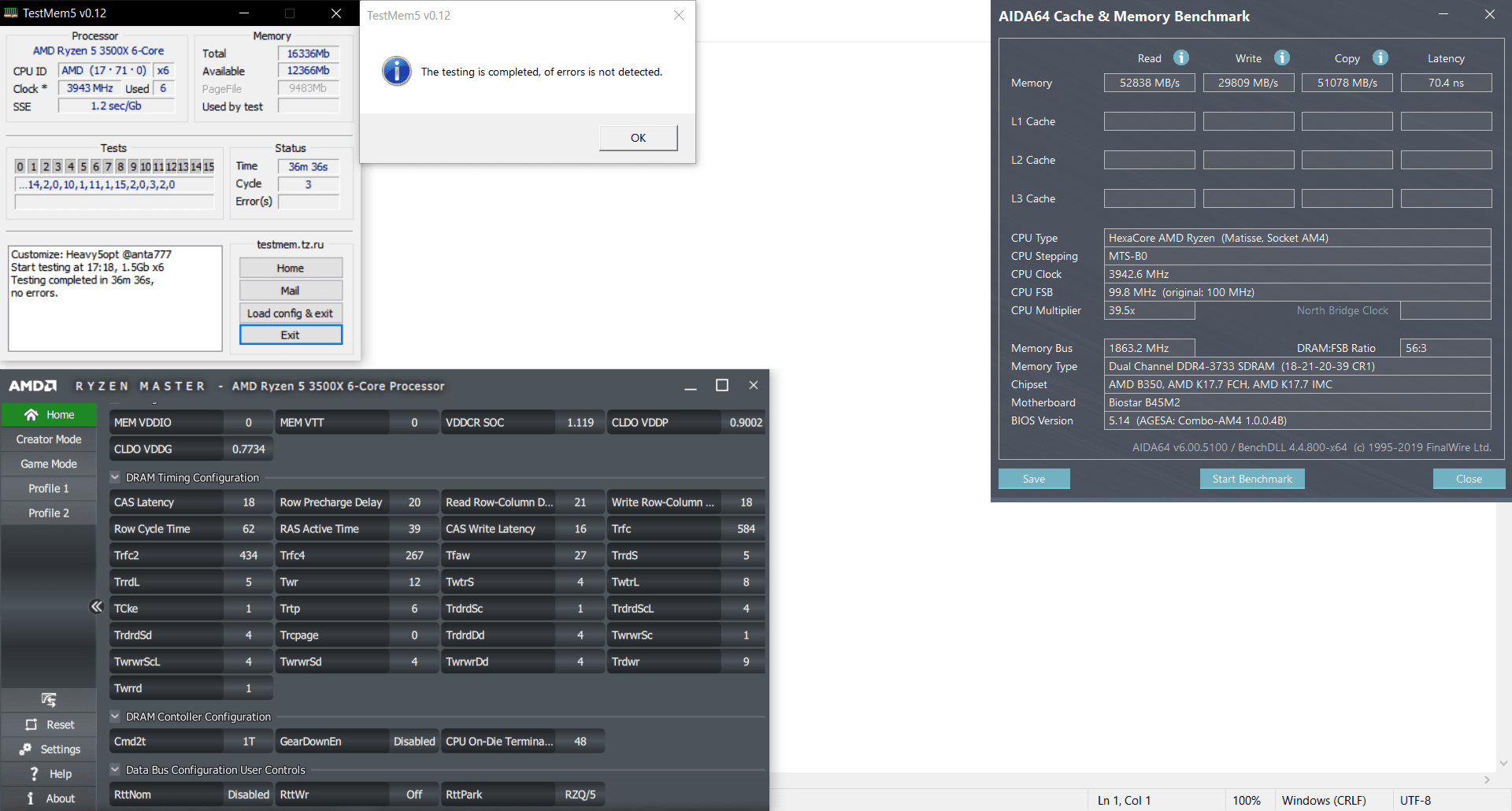Screen dimensions: 1512x811
Task: Switch to Profile 2 in Ryzen Master
Action: coord(49,513)
